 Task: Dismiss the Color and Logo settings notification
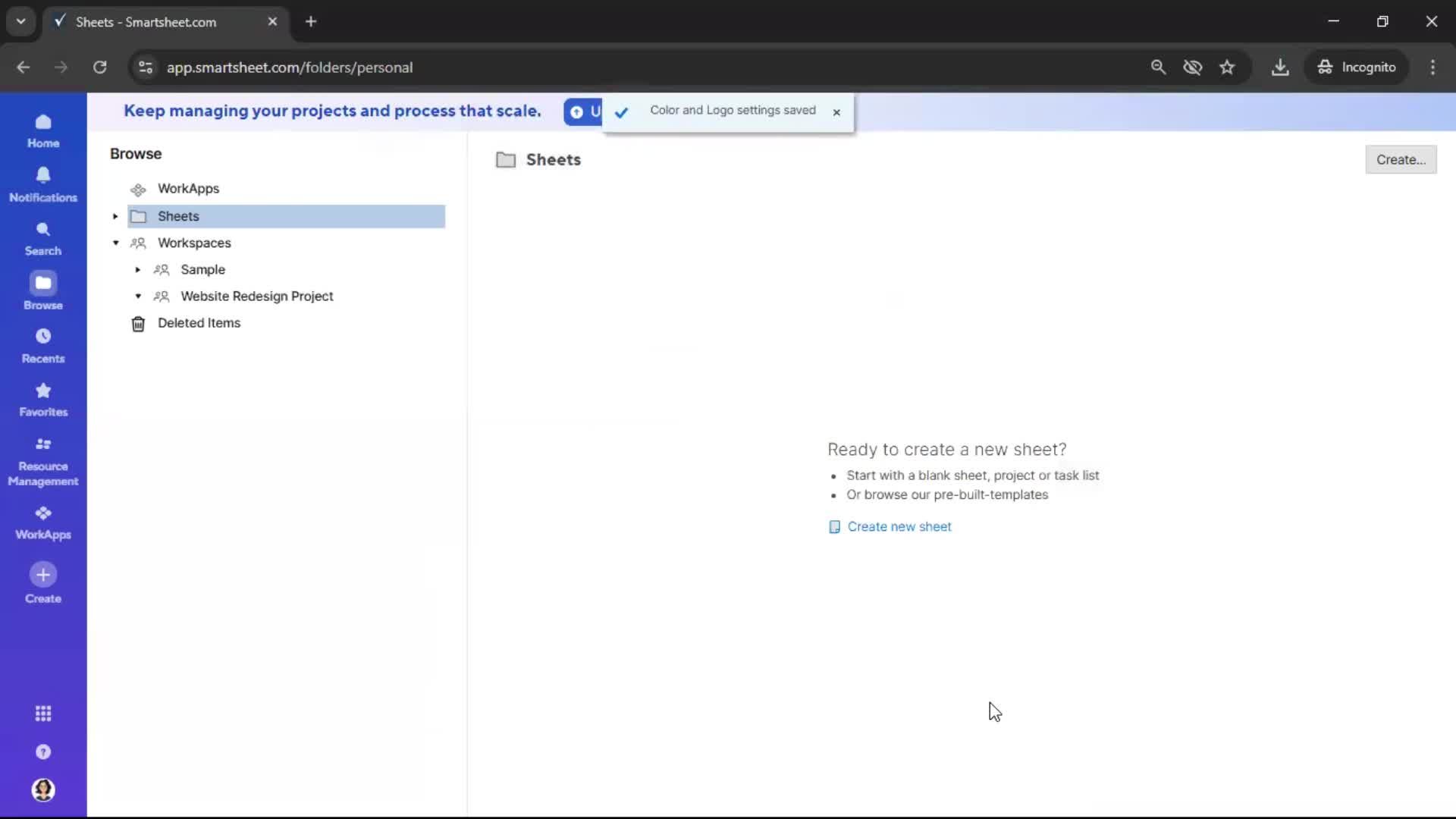[x=837, y=112]
